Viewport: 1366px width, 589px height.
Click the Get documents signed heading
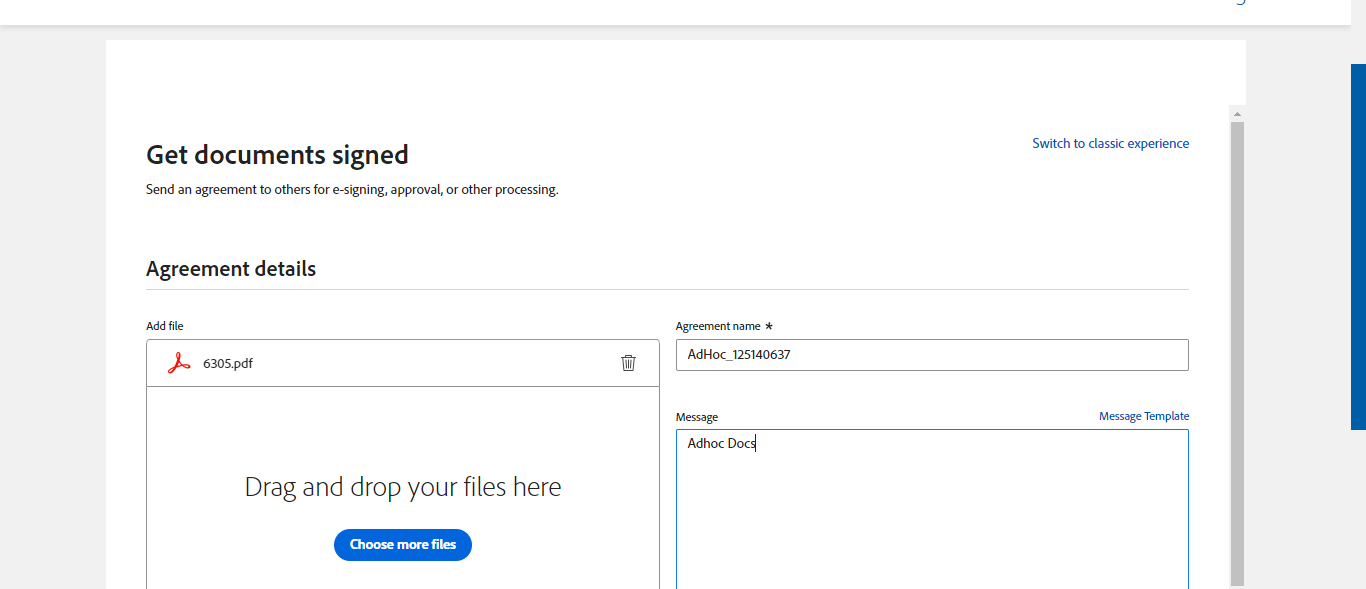277,155
